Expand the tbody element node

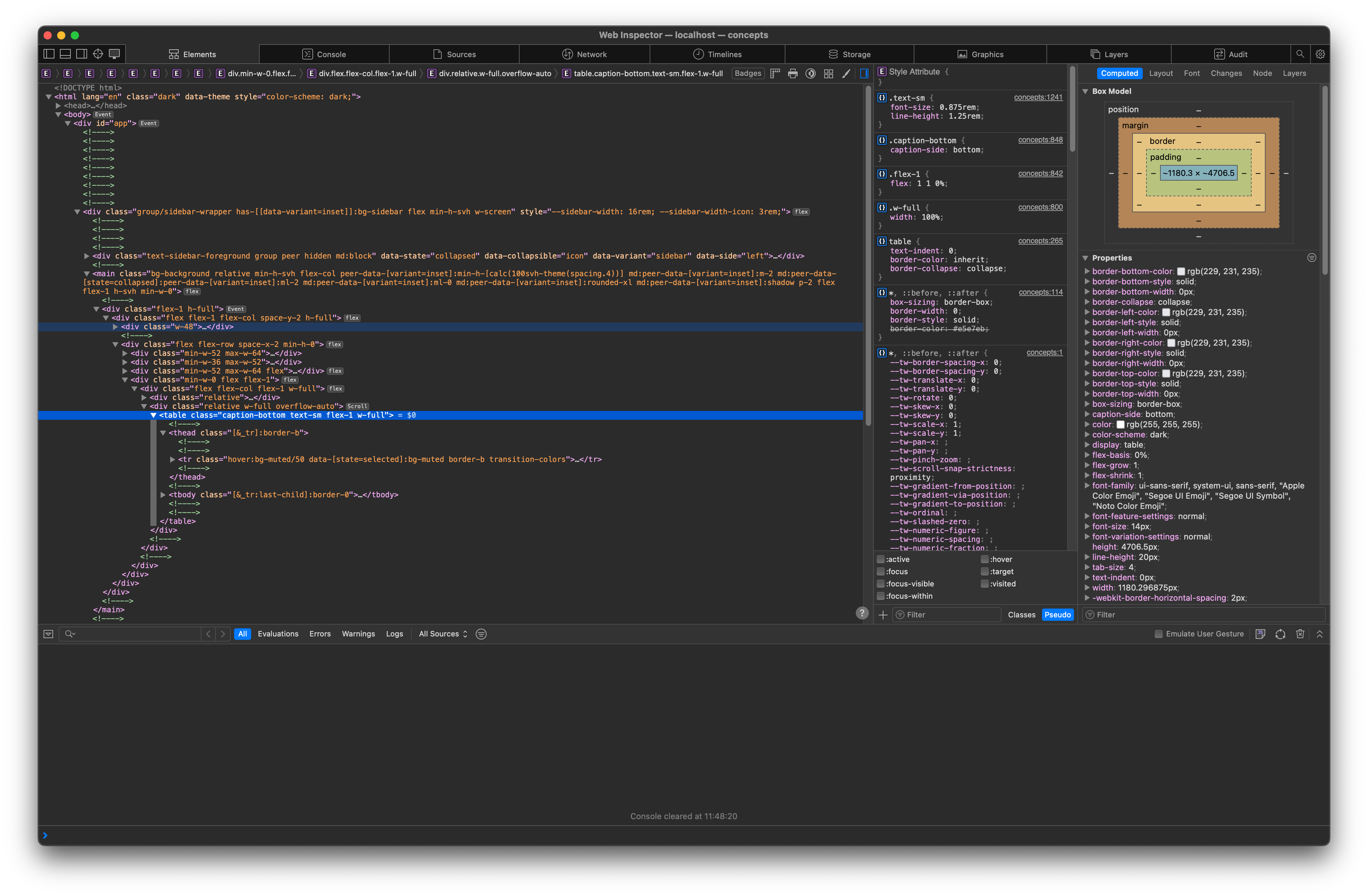tap(163, 495)
